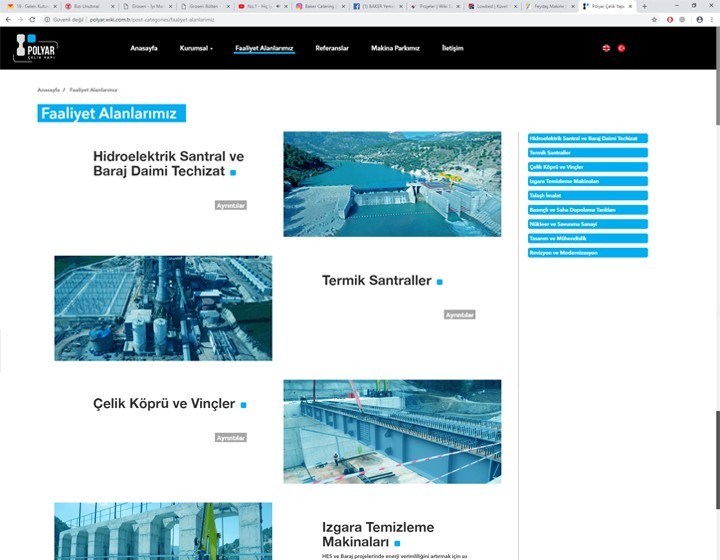The height and width of the screenshot is (560, 720).
Task: Select sidebar Hidroelektrik Santral ve Baraj Daimi Techizat
Action: [588, 138]
